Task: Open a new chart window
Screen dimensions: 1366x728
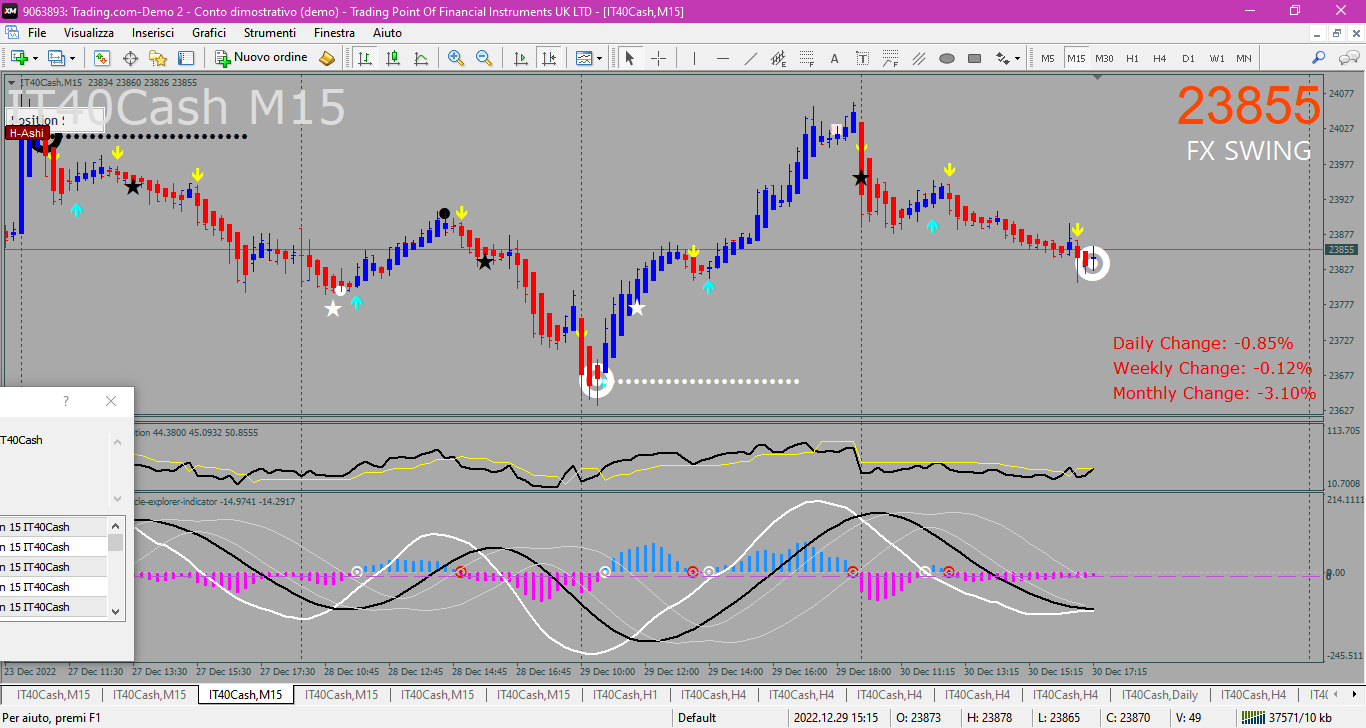Action: (18, 58)
